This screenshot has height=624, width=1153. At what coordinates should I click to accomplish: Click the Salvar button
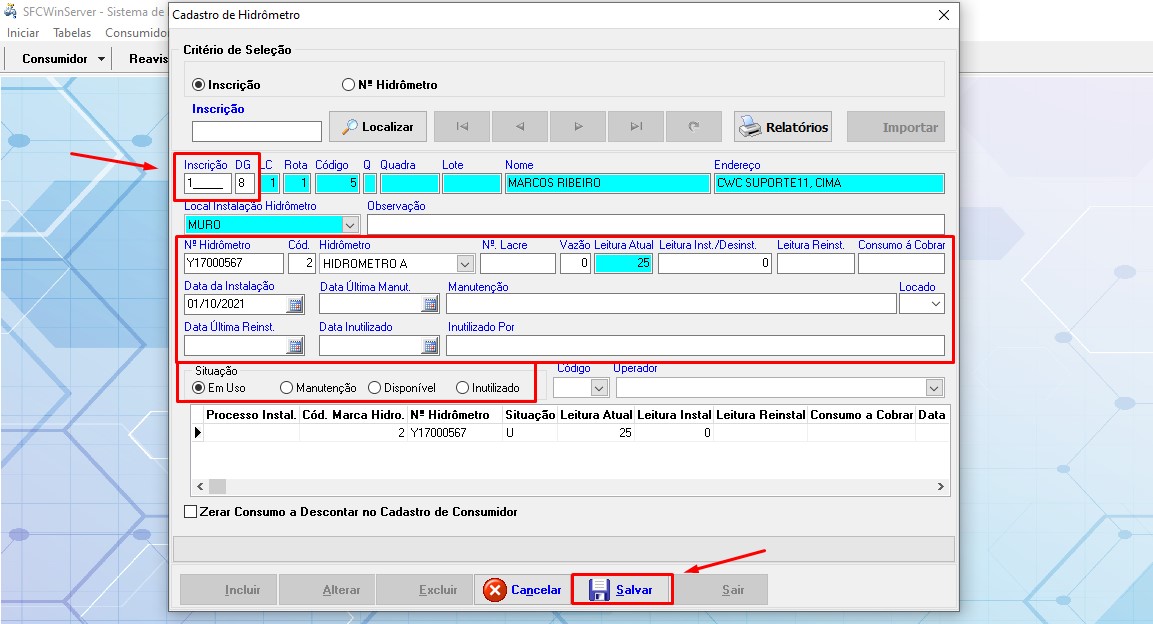(621, 590)
